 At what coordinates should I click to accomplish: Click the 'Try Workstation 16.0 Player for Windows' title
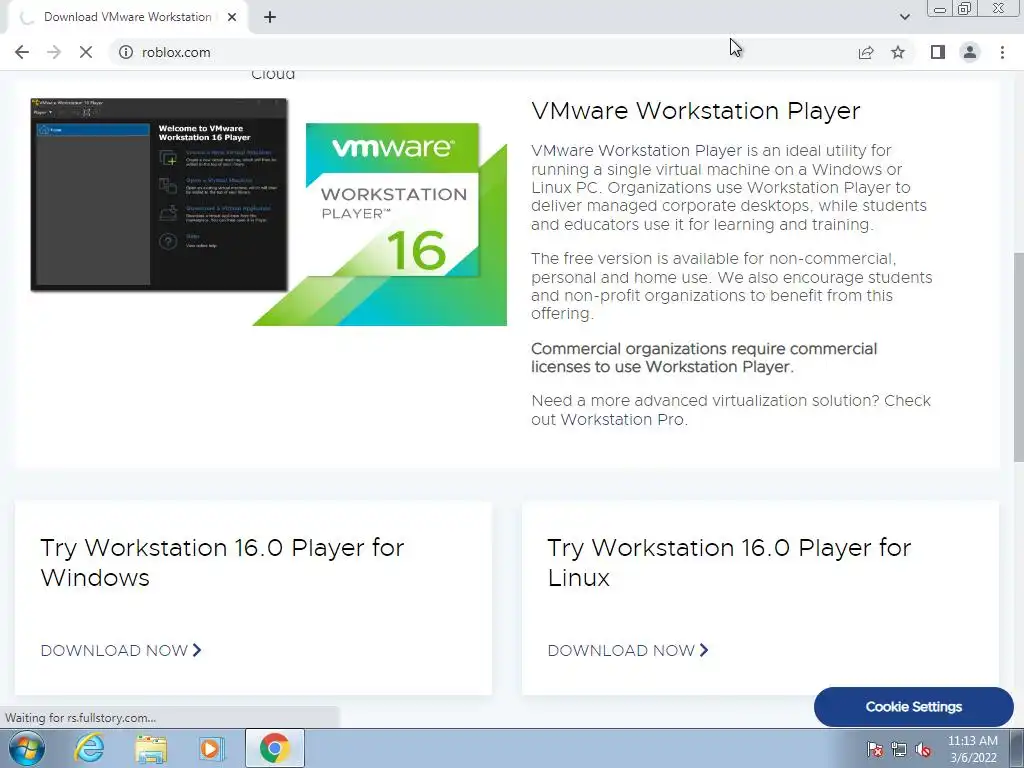click(x=222, y=562)
